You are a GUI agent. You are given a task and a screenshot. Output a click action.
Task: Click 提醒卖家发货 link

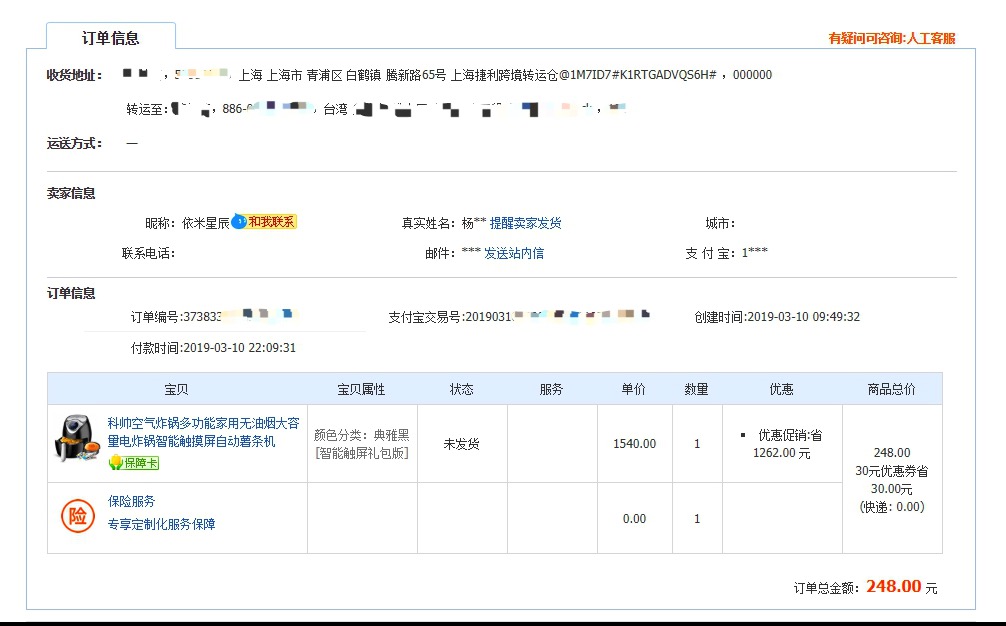tap(525, 223)
